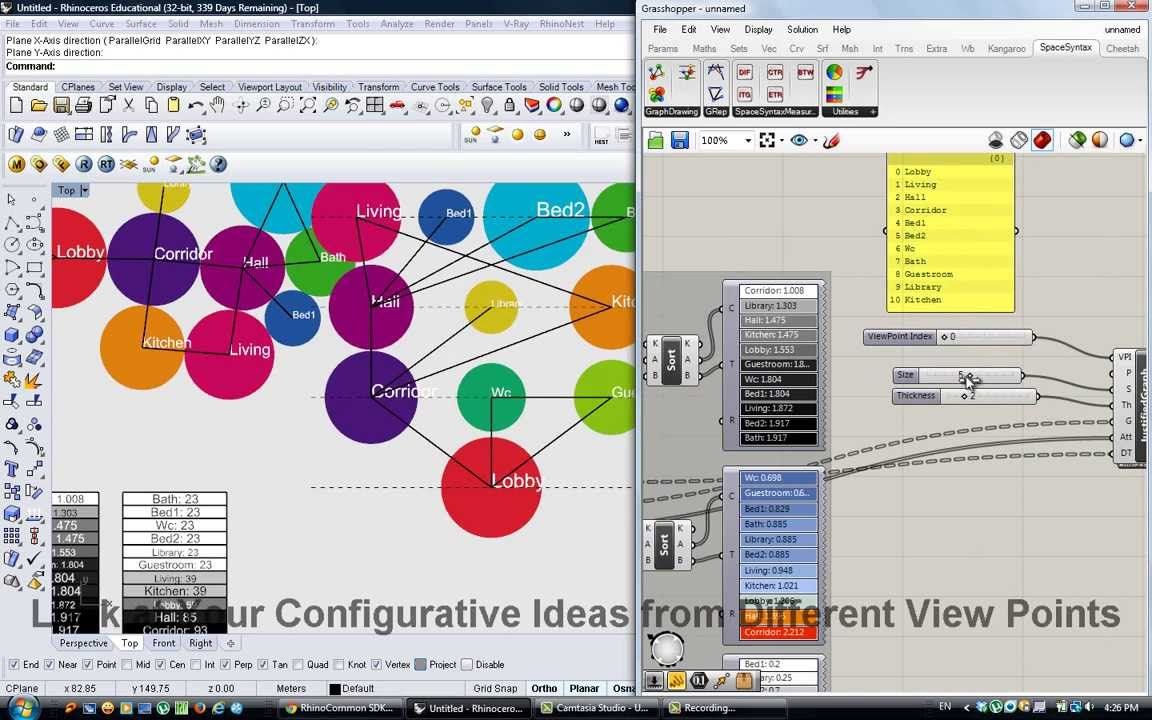Open Grasshopper Solution menu

[802, 29]
